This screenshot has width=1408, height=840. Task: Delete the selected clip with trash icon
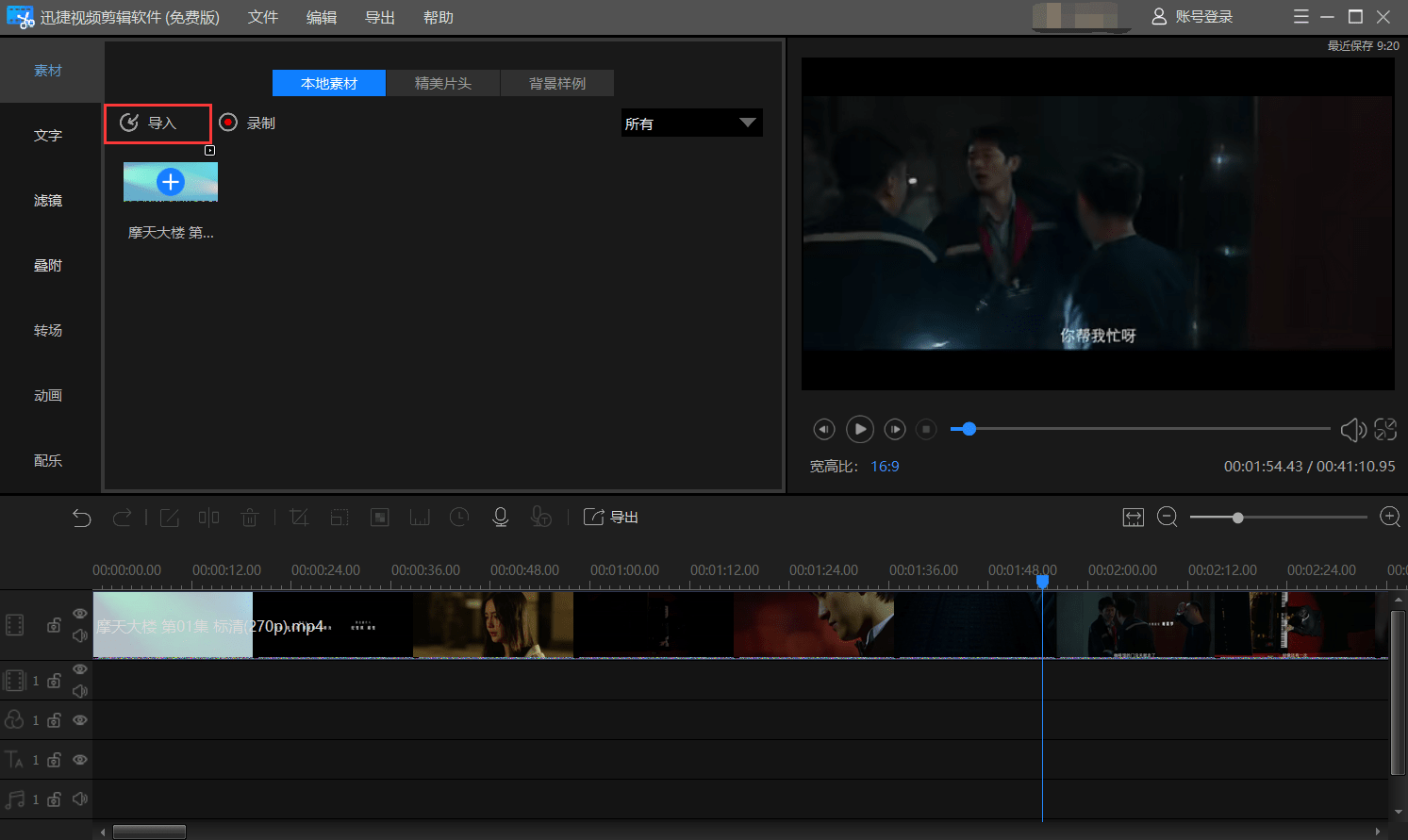250,518
